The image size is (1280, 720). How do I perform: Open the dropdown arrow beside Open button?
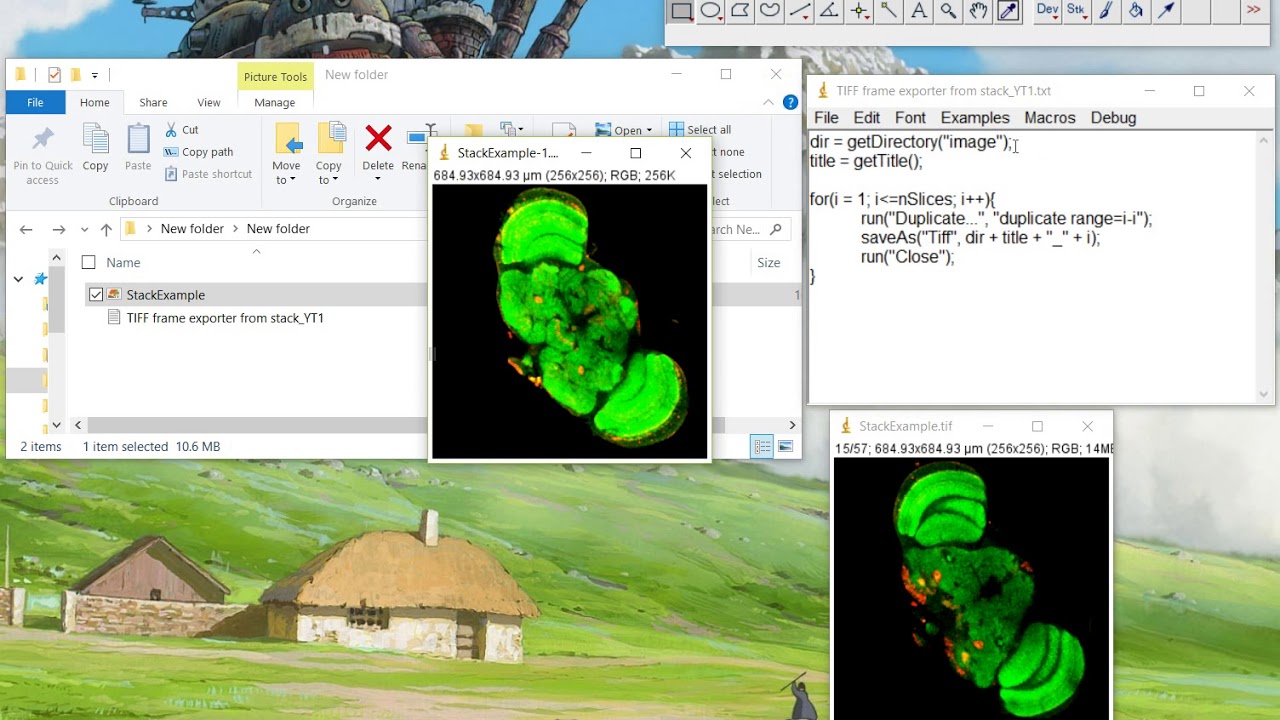point(649,130)
